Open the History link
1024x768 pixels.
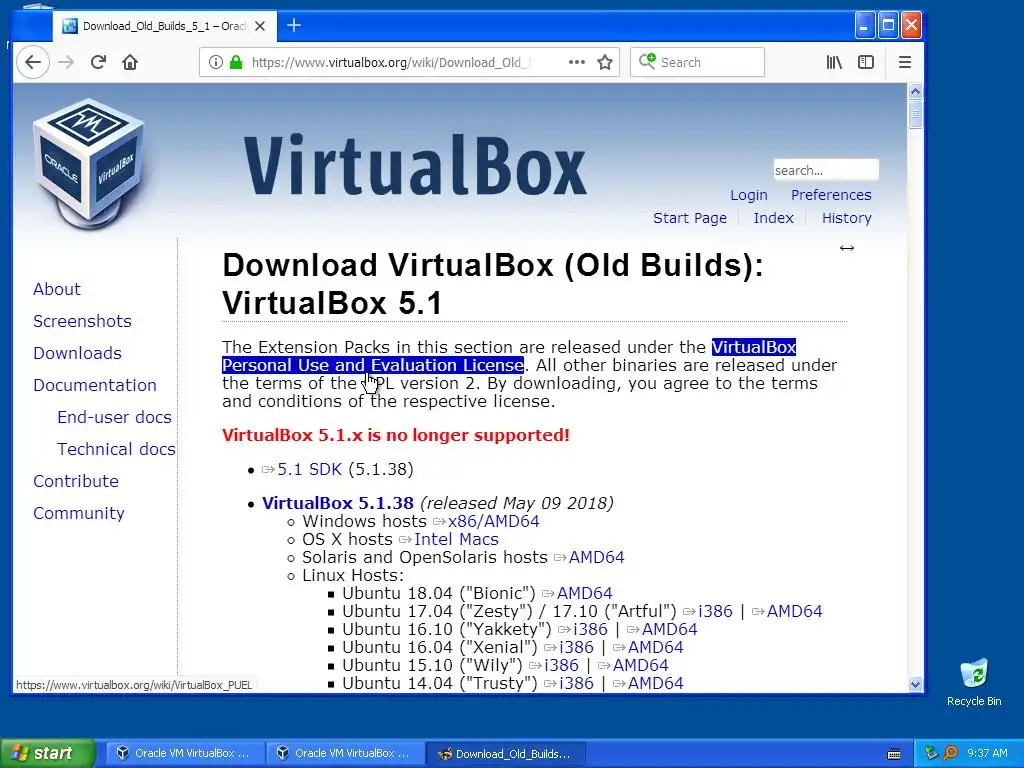(846, 218)
